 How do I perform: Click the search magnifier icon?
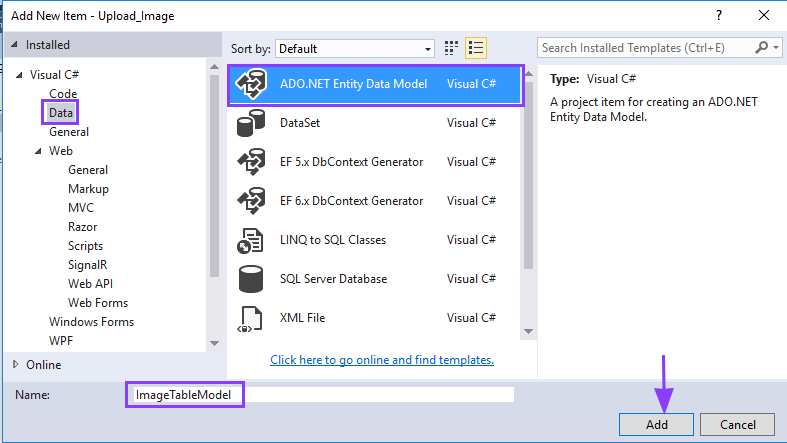(x=762, y=47)
